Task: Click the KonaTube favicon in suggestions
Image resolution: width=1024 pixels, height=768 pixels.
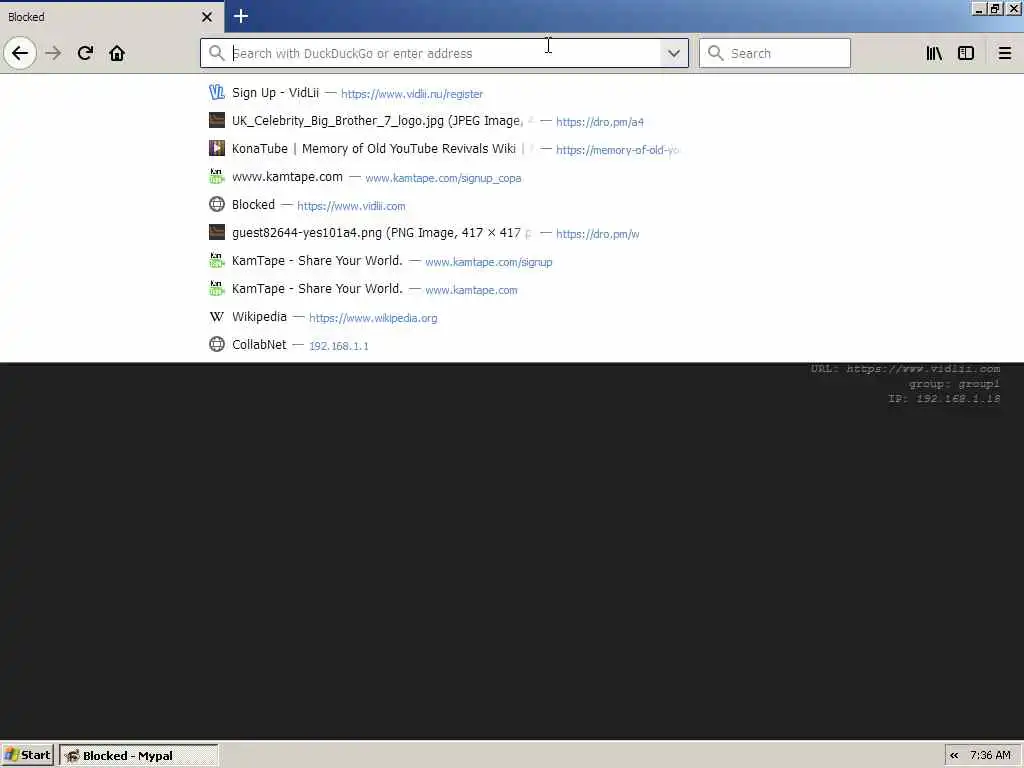Action: [x=217, y=148]
